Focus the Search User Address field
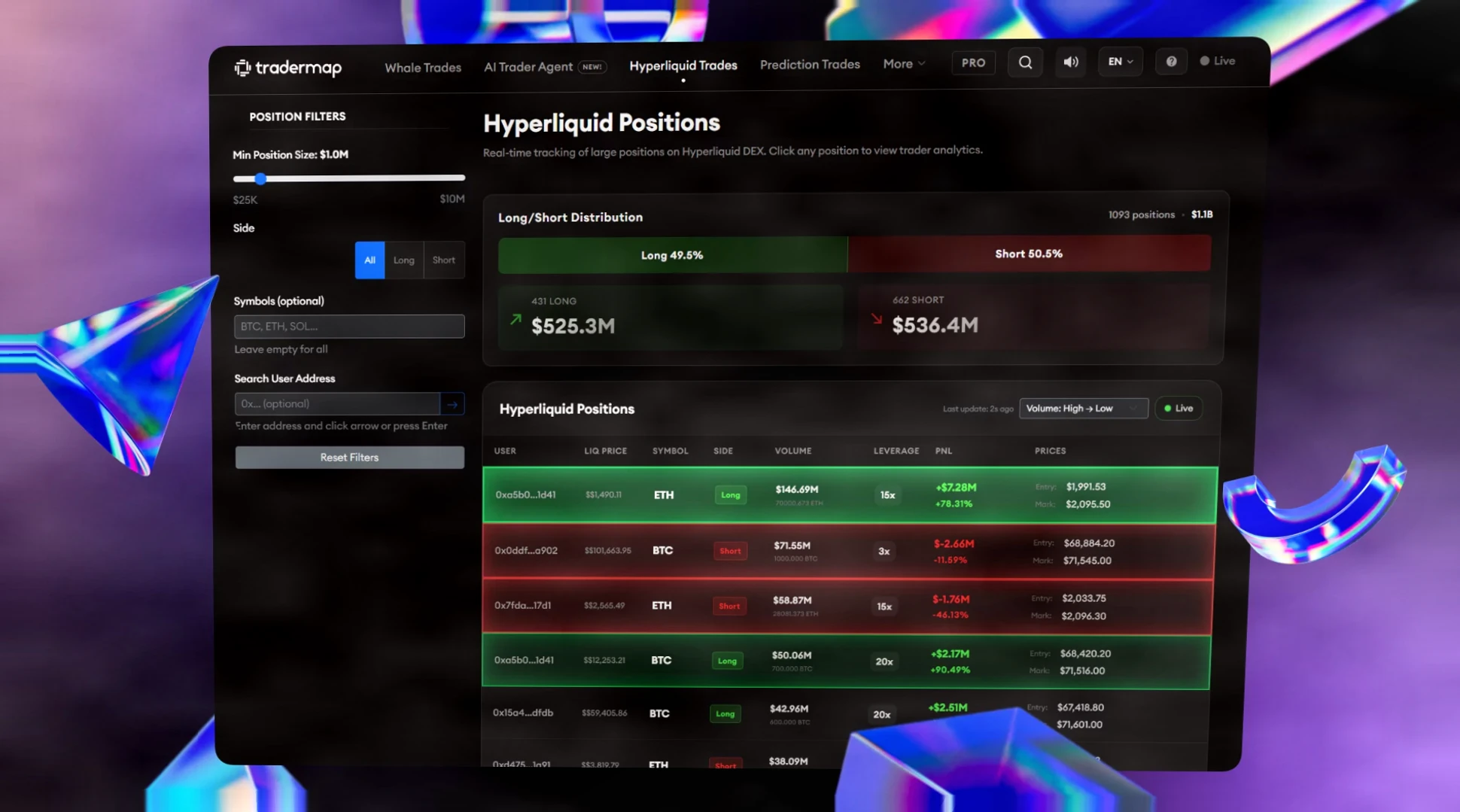Image resolution: width=1460 pixels, height=812 pixels. (x=337, y=404)
